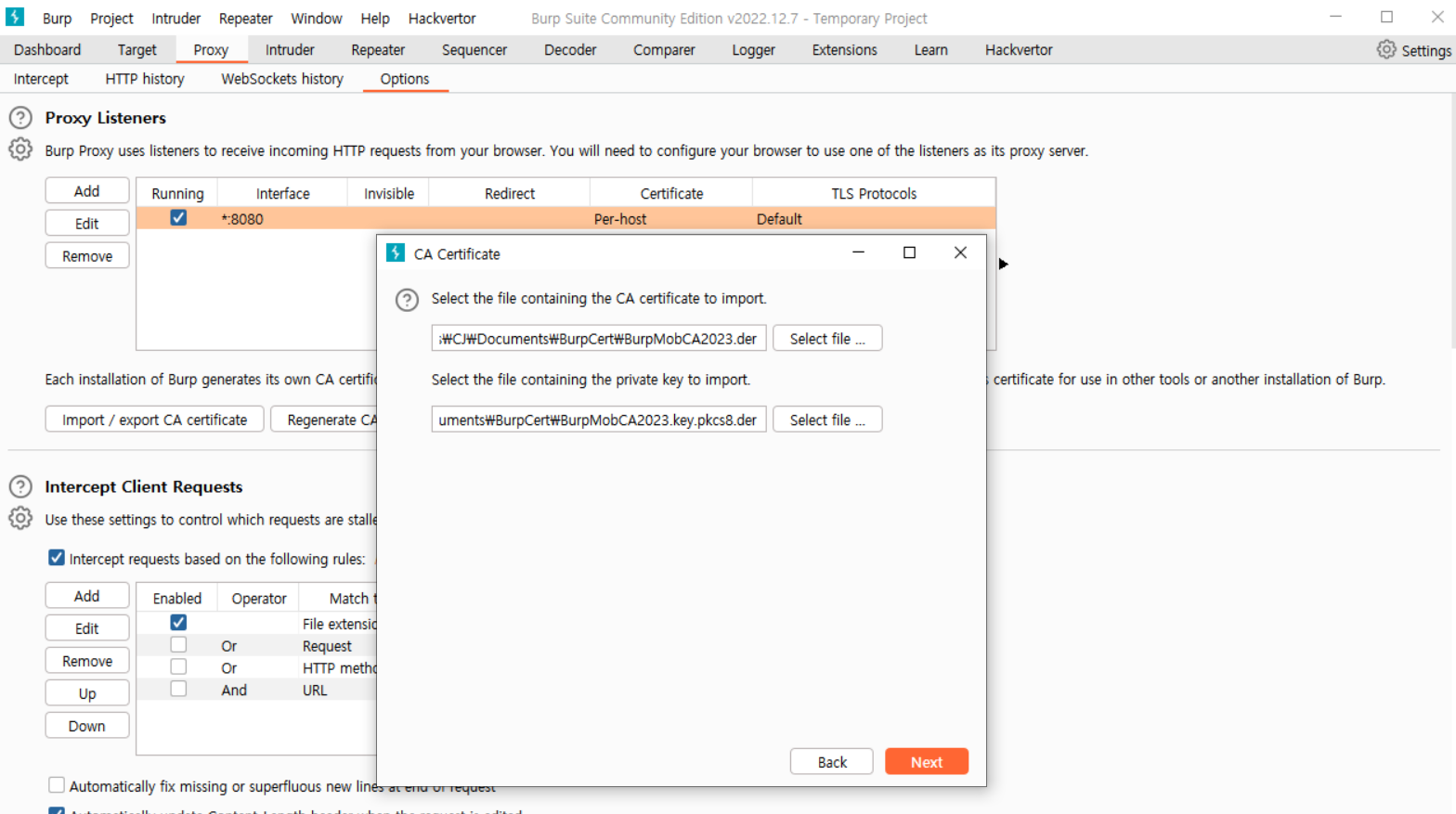Click Back in CA Certificate dialog
The height and width of the screenshot is (814, 1456).
832,762
